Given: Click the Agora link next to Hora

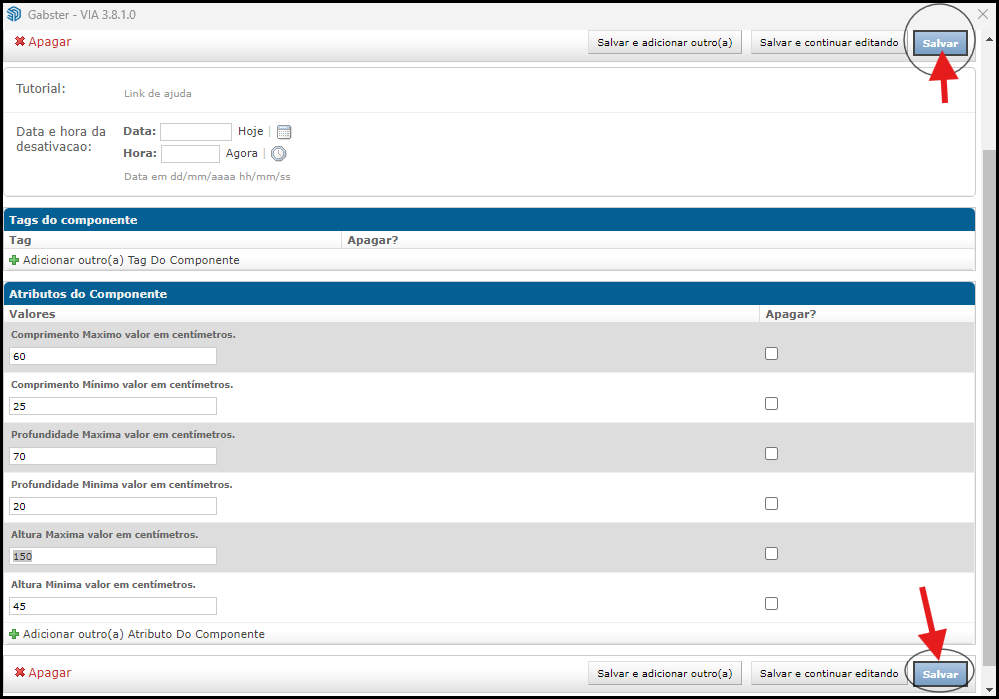Looking at the screenshot, I should pos(241,154).
